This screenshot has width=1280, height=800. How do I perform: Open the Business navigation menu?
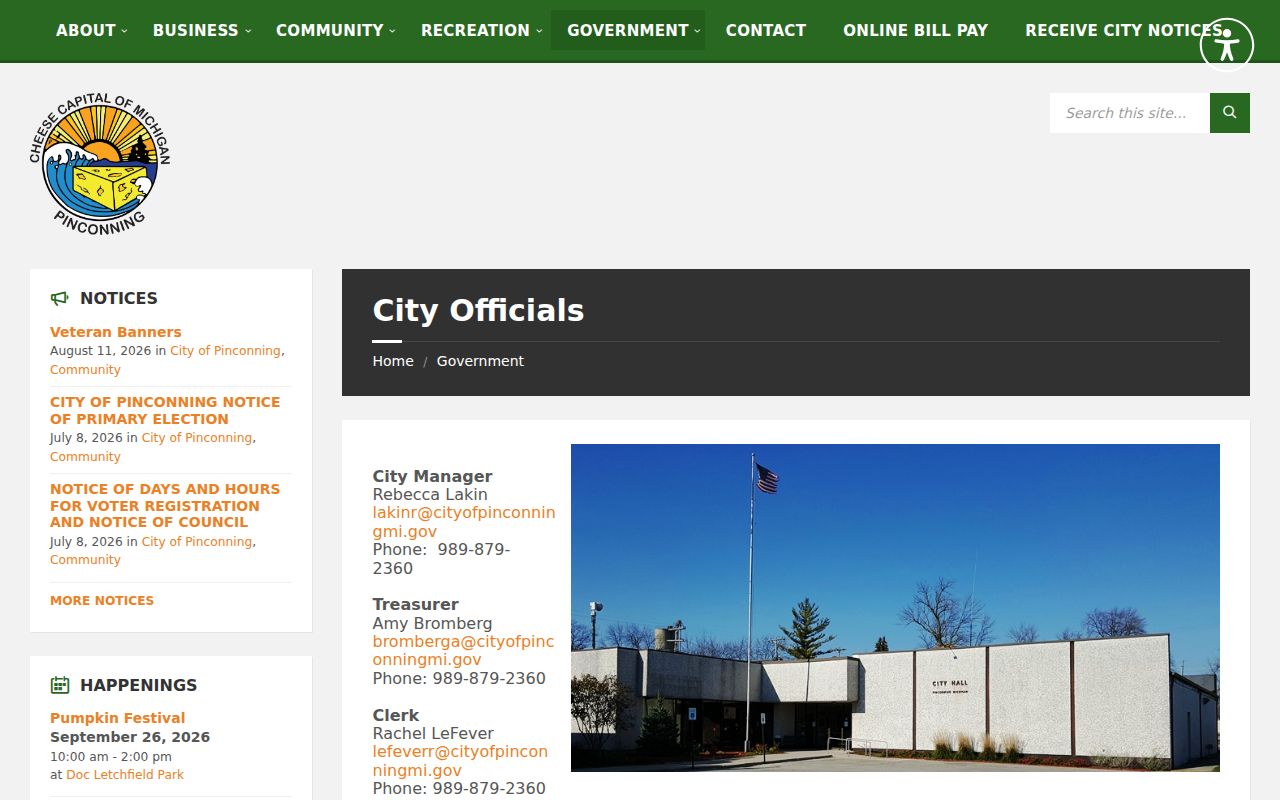tap(196, 30)
